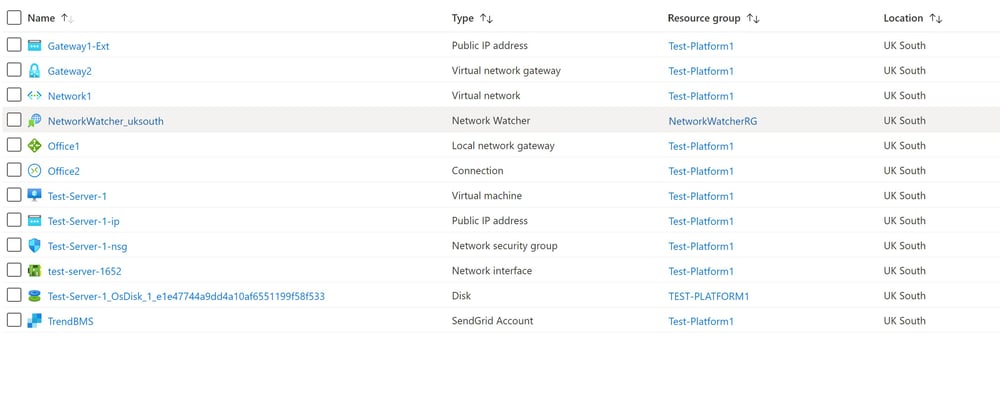Open TEST-PLATFORM1 resource group in Disk row
Screen dimensions: 1000x399
[x=709, y=296]
